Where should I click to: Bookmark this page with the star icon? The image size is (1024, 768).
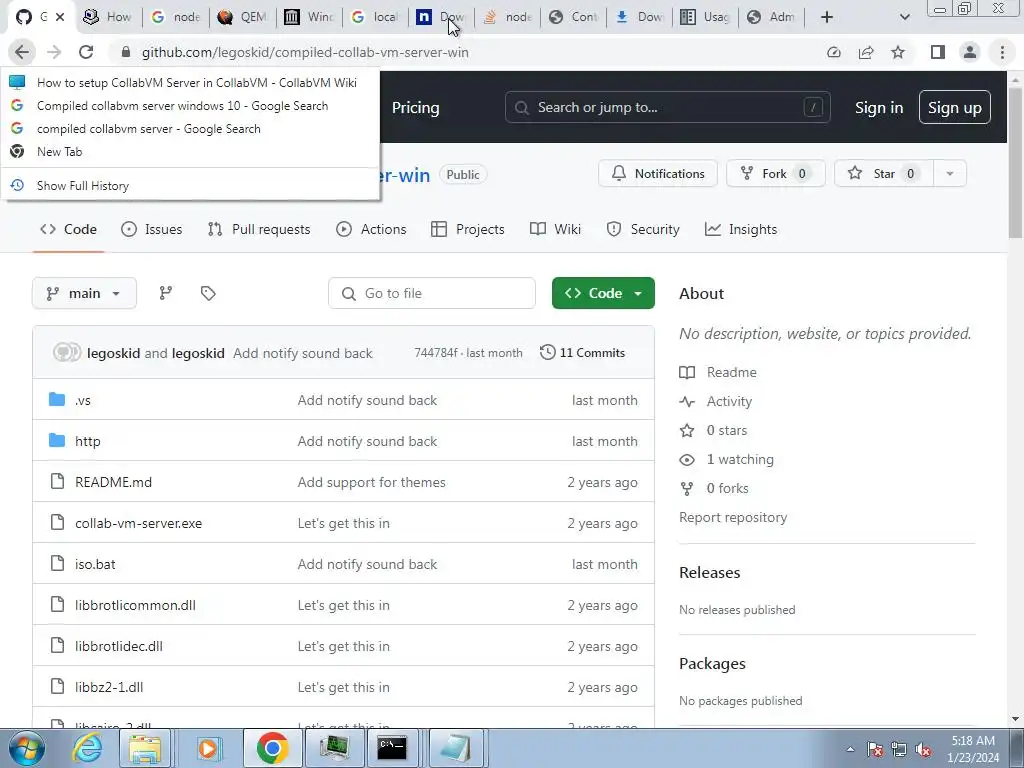898,52
